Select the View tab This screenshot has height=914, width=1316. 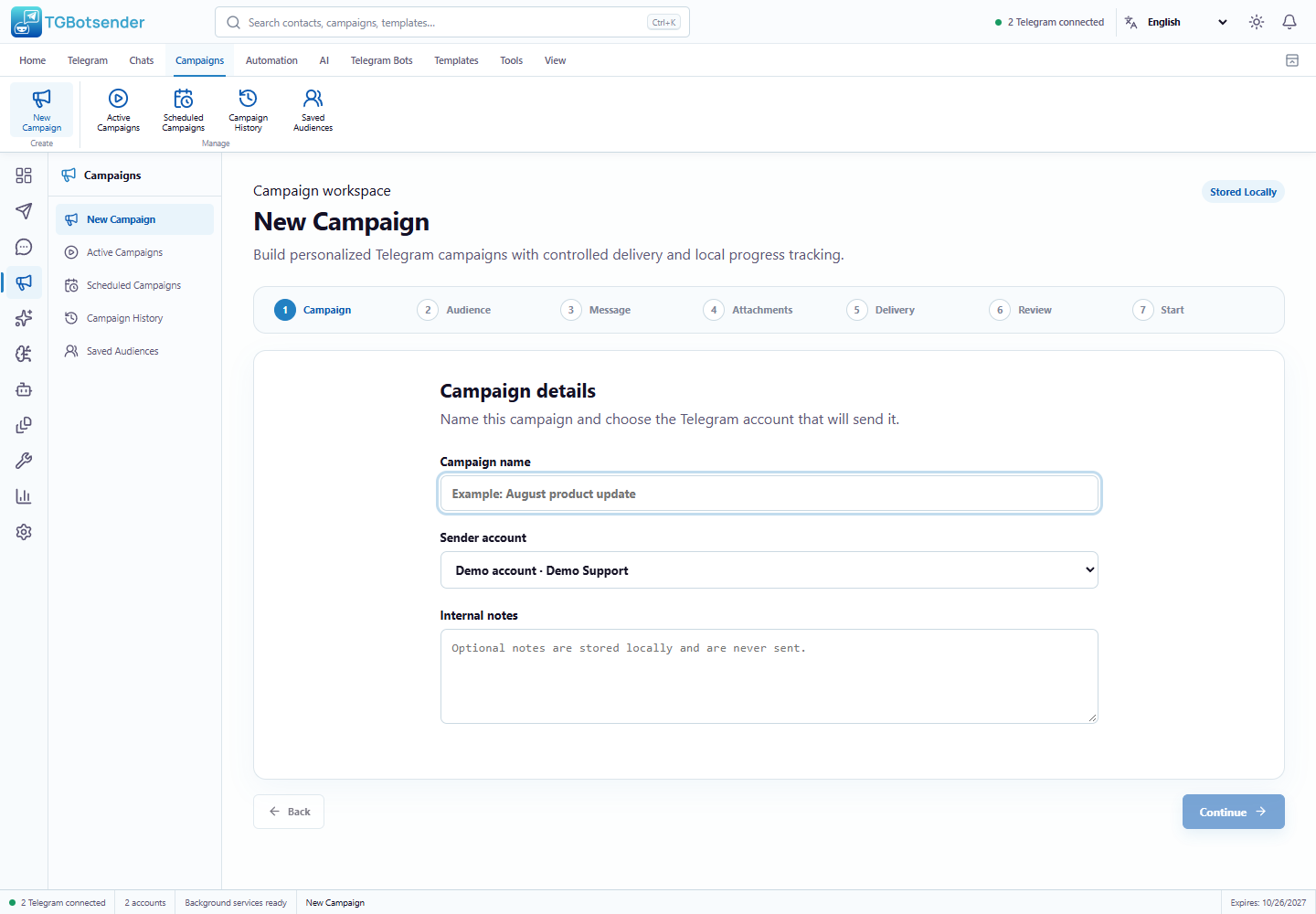(556, 60)
